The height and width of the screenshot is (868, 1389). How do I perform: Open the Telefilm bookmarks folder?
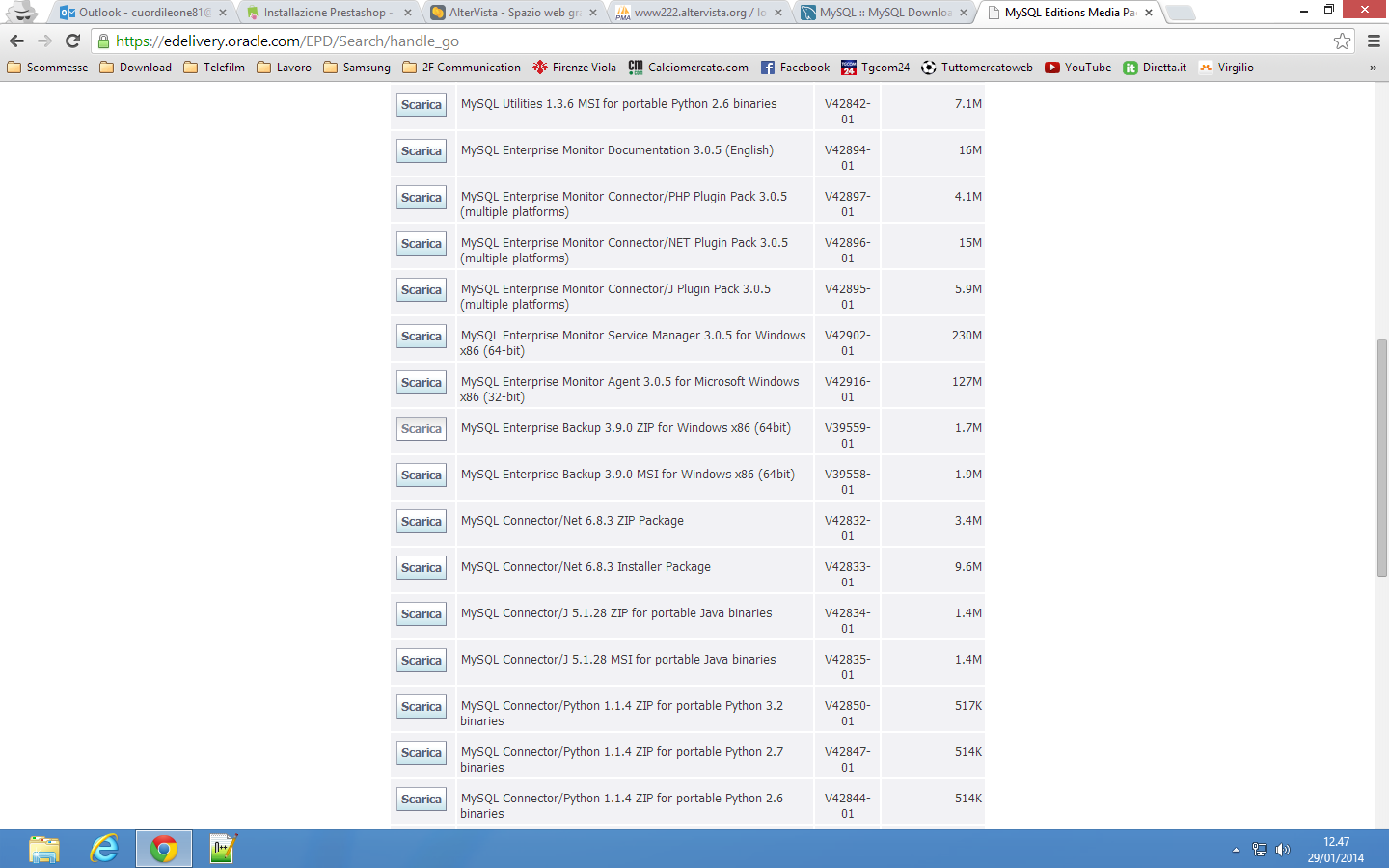click(x=214, y=68)
